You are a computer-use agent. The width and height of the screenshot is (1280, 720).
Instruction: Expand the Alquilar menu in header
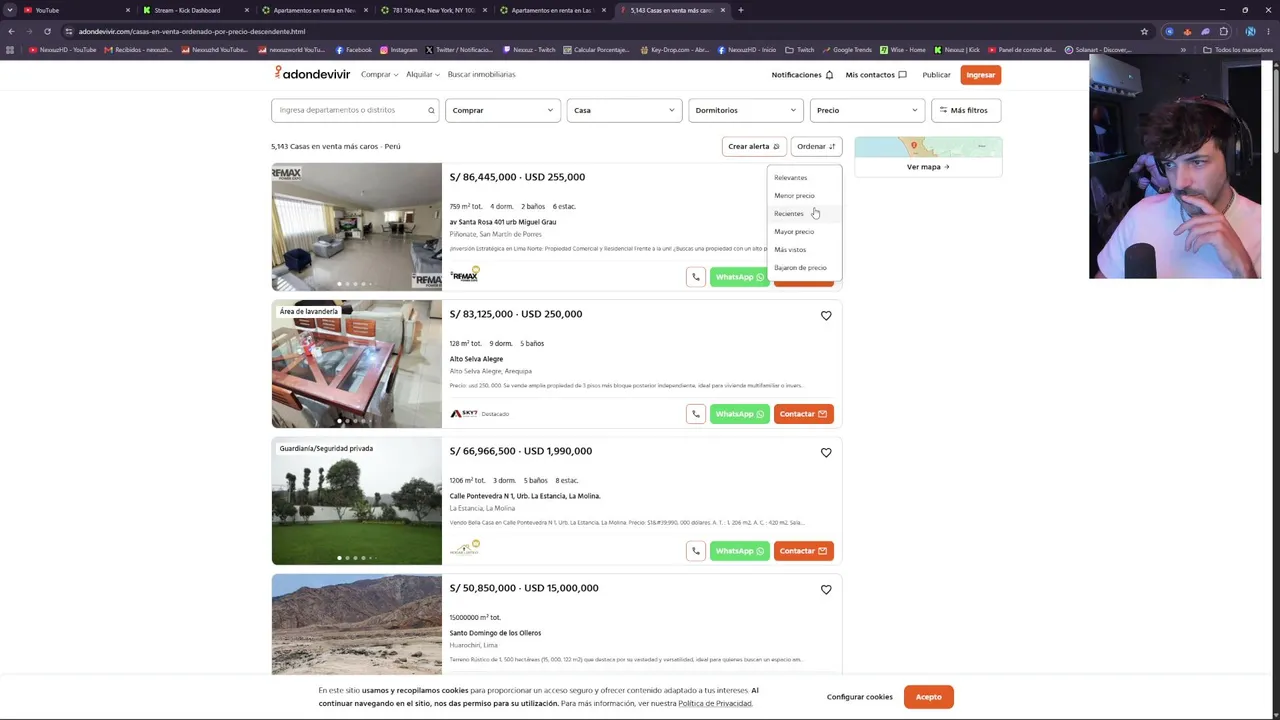pyautogui.click(x=422, y=75)
